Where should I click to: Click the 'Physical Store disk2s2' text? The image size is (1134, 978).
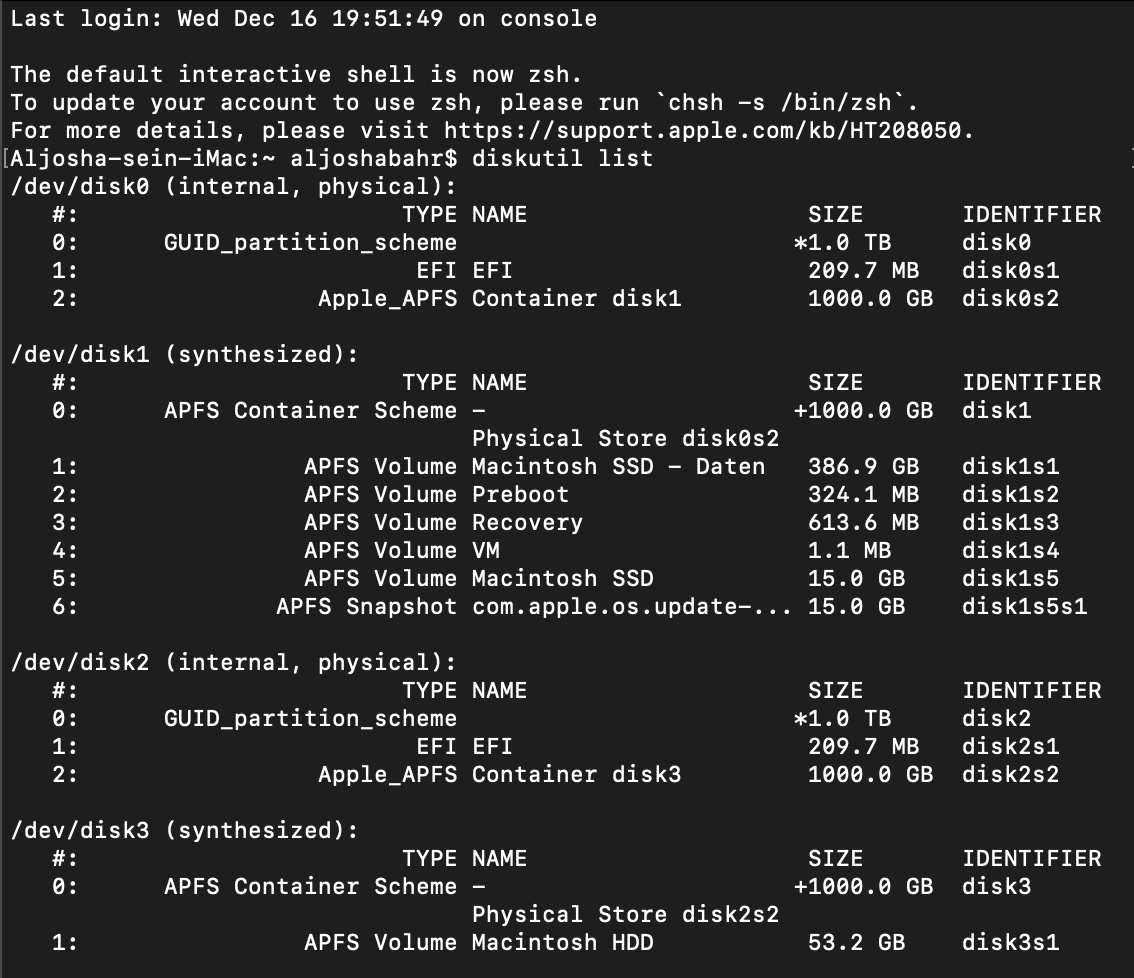point(625,914)
